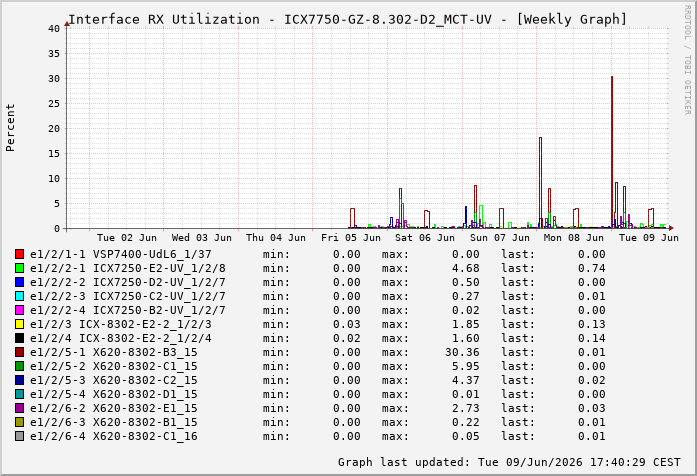This screenshot has width=697, height=476.
Task: Click the Graph last updated timestamp
Action: pyautogui.click(x=509, y=462)
